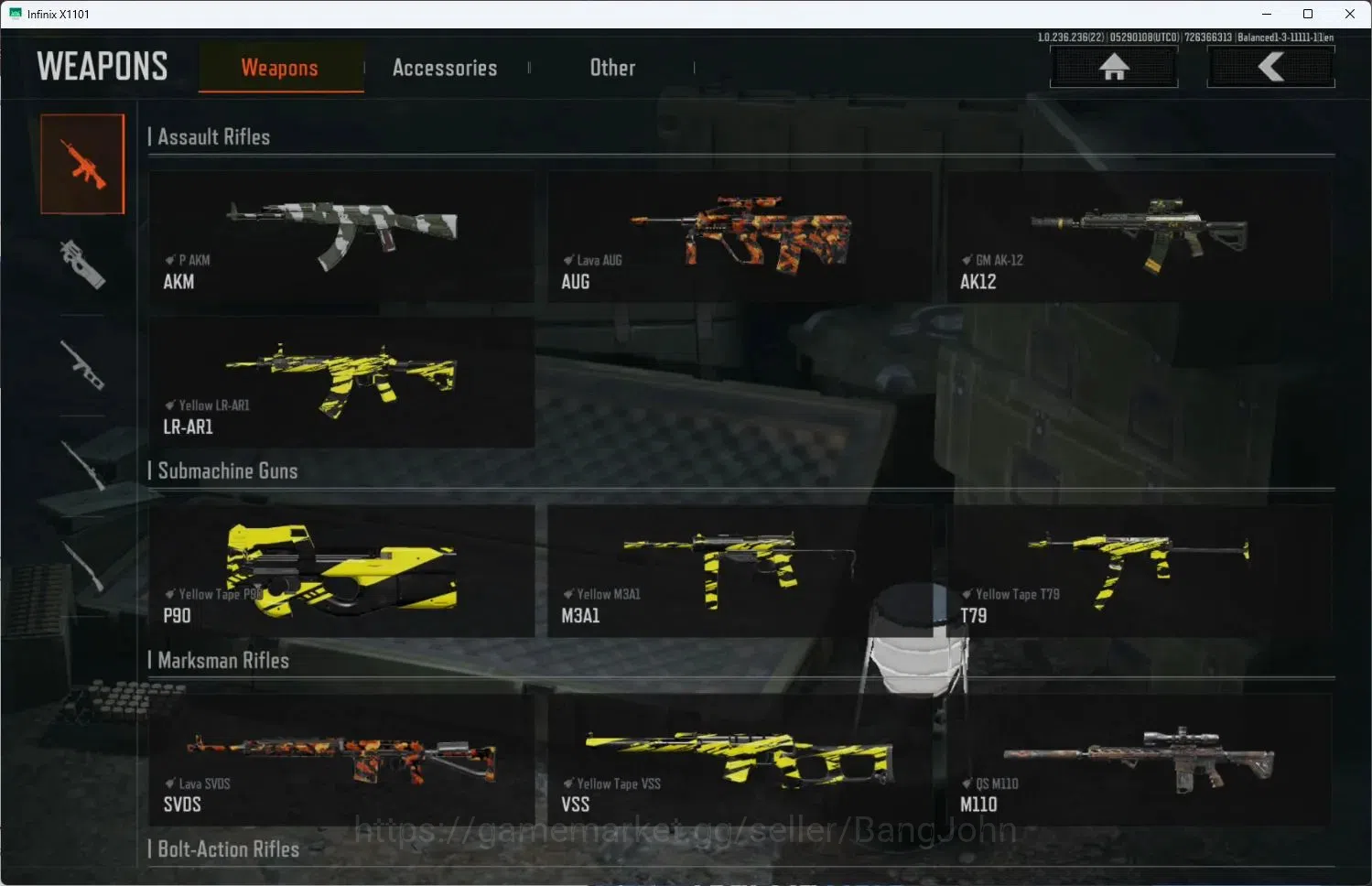
Task: Open the Accessories tab
Action: tap(445, 68)
